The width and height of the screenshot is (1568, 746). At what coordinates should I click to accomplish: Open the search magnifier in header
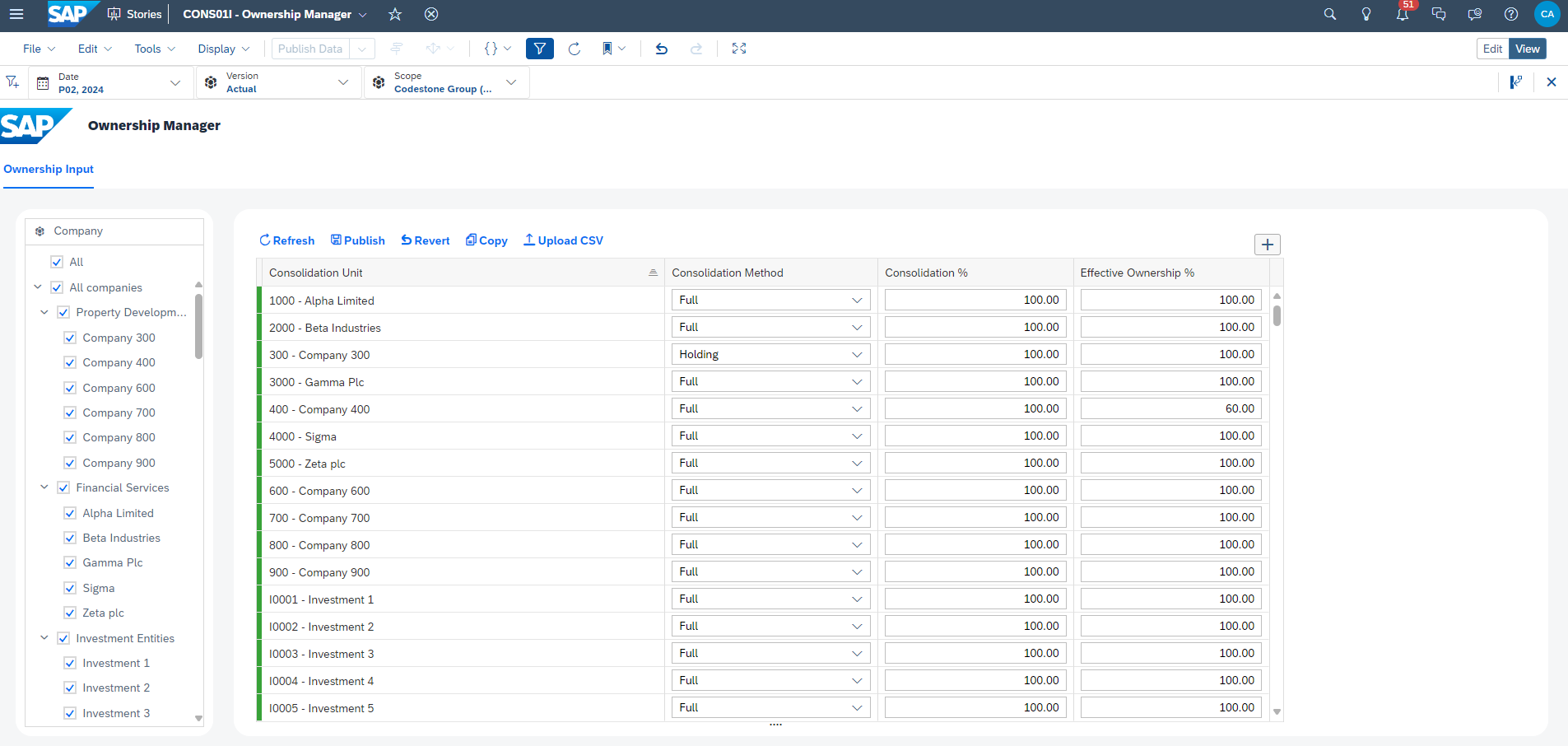pyautogui.click(x=1330, y=14)
